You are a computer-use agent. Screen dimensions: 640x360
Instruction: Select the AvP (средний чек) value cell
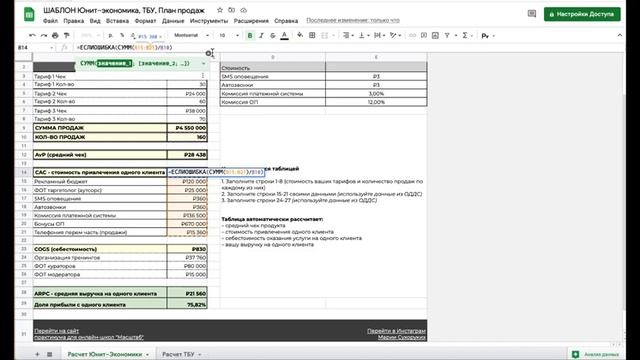pyautogui.click(x=187, y=155)
